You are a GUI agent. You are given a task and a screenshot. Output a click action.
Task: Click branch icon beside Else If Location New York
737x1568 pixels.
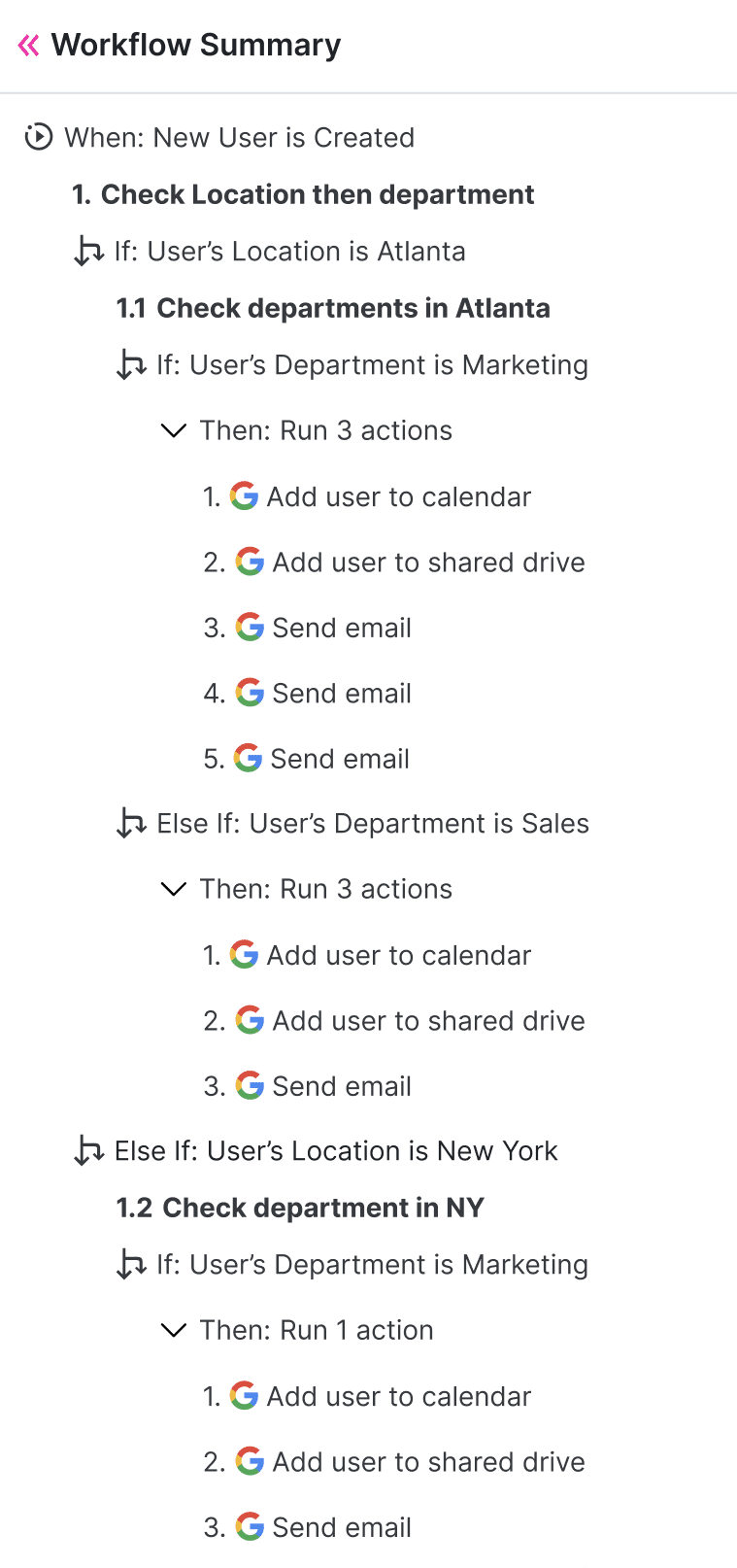[x=89, y=1151]
